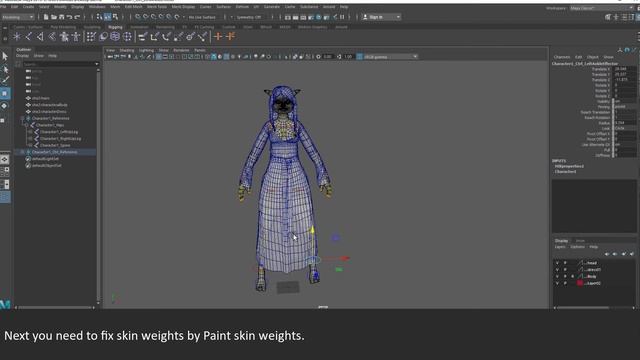Select defaultLightSet in the Outliner
The width and height of the screenshot is (640, 360).
pos(45,159)
